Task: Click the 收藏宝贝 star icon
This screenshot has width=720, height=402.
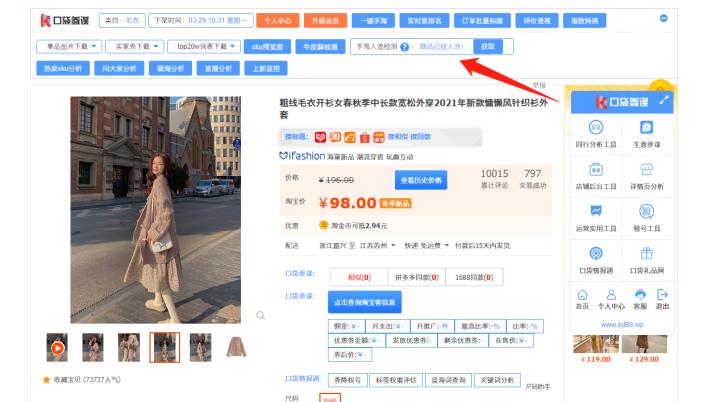Action: (46, 379)
